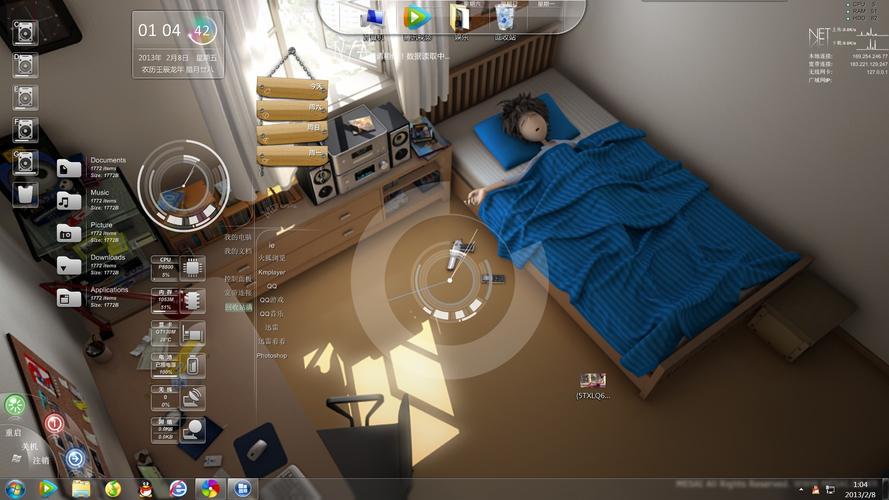
Task: Open the Picture folder shortcut
Action: [x=69, y=233]
